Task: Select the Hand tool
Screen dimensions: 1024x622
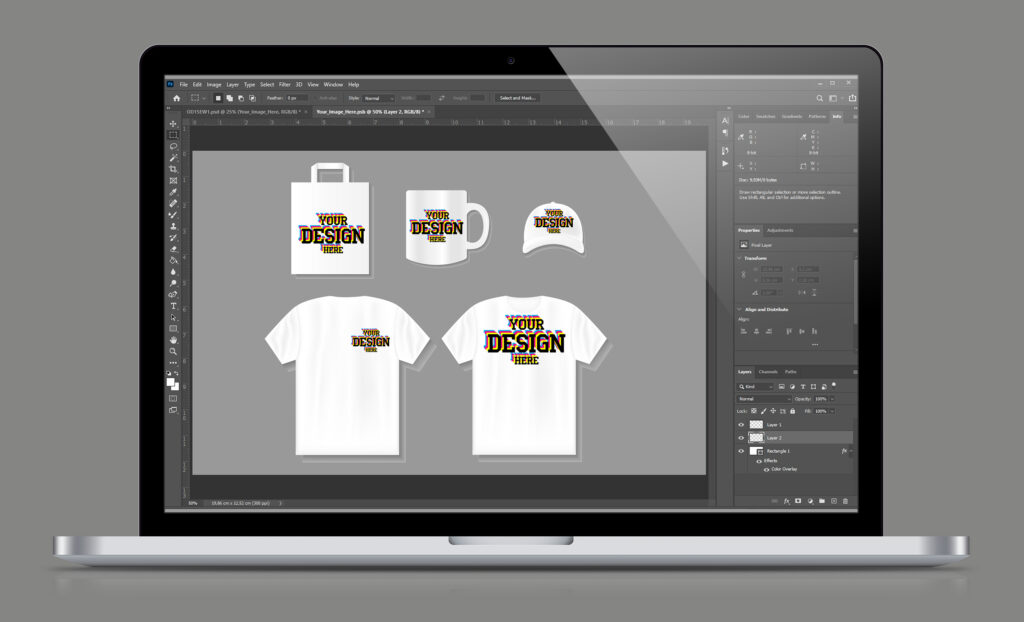Action: (173, 340)
